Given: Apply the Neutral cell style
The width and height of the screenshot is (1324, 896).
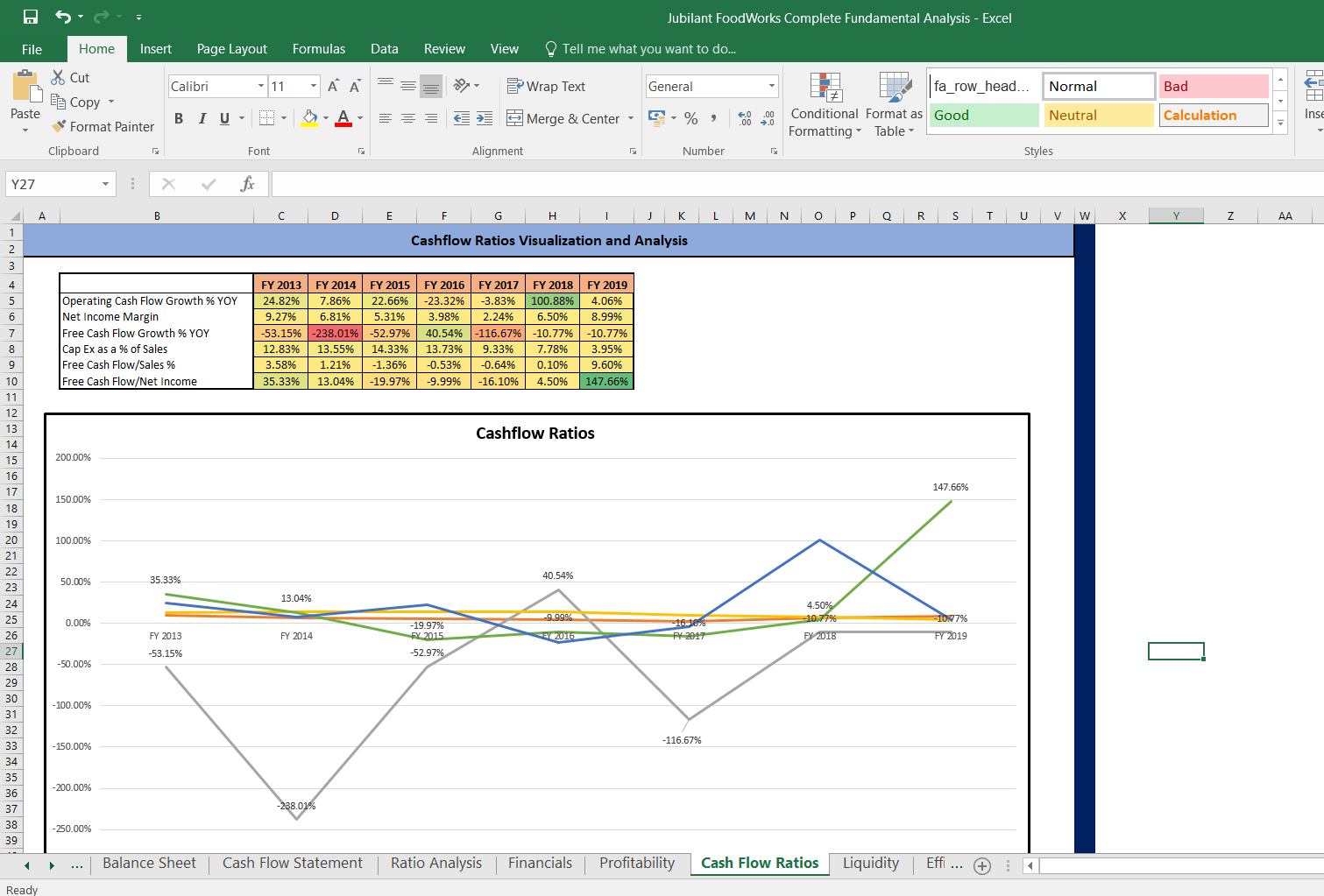Looking at the screenshot, I should pos(1099,115).
